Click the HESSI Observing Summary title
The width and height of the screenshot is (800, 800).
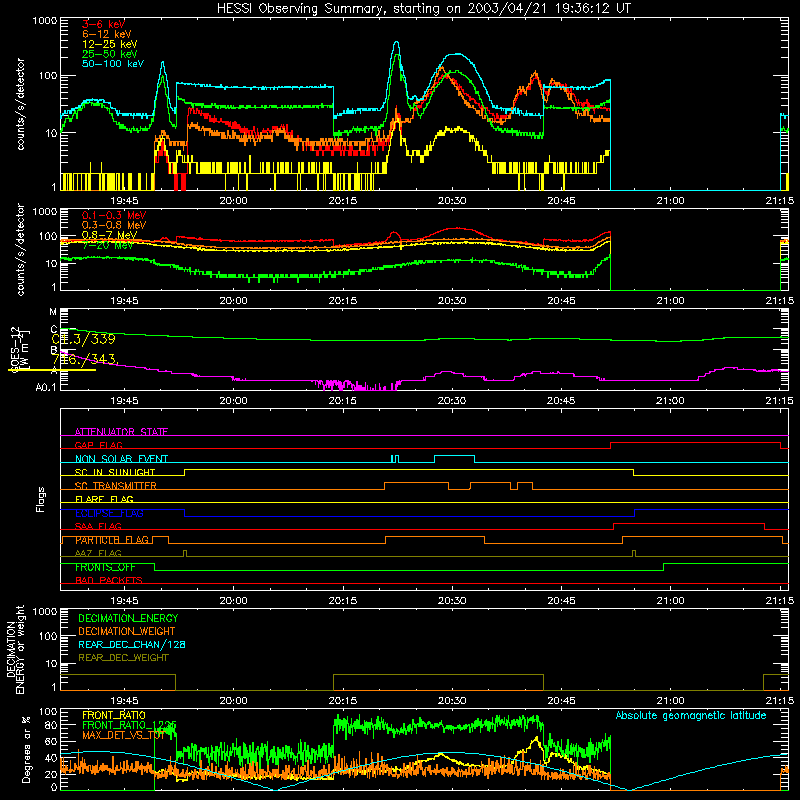point(423,9)
